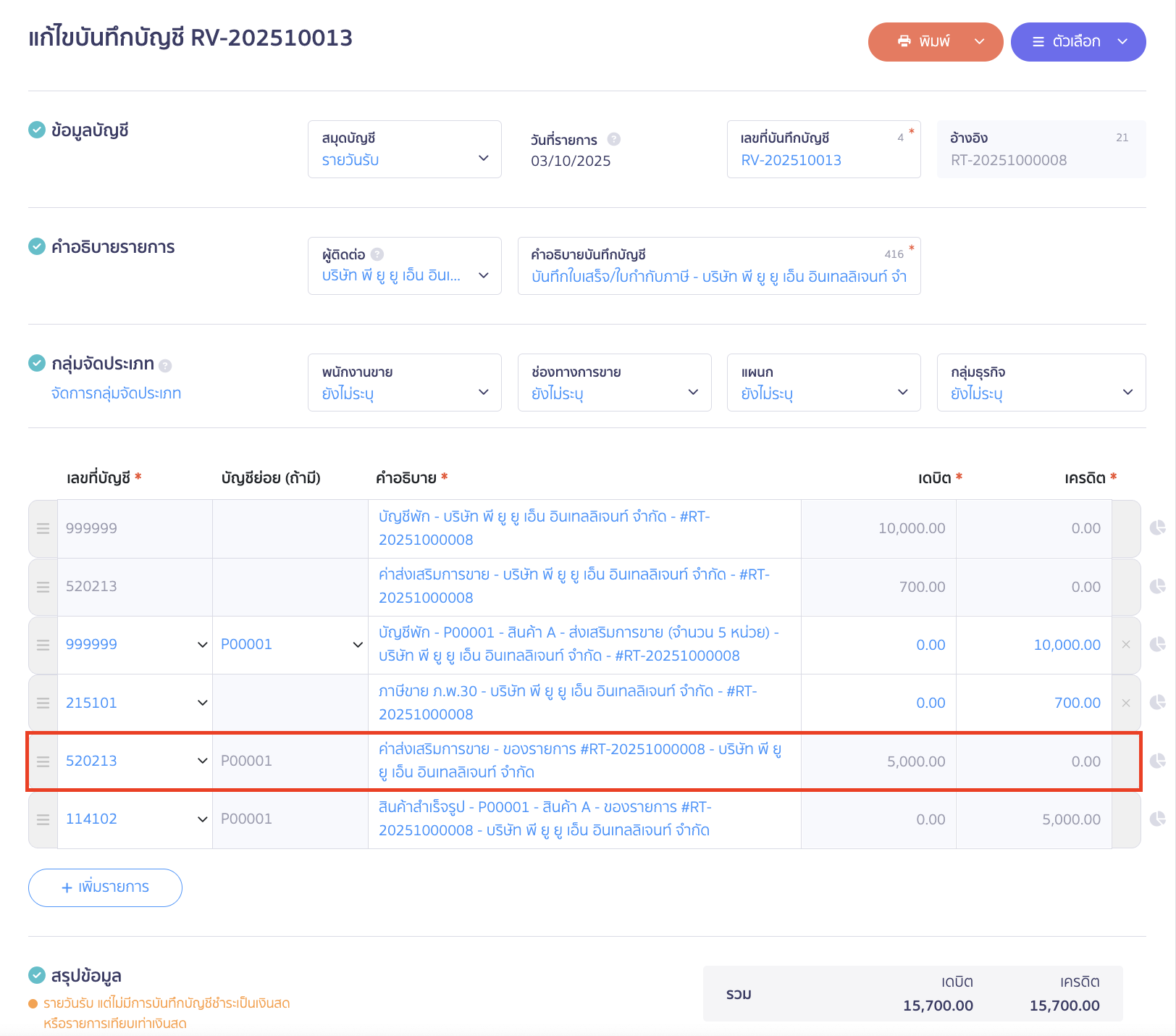Click the เพิ่มรายการ button
Screen dimensions: 1176x1036
pyautogui.click(x=105, y=887)
